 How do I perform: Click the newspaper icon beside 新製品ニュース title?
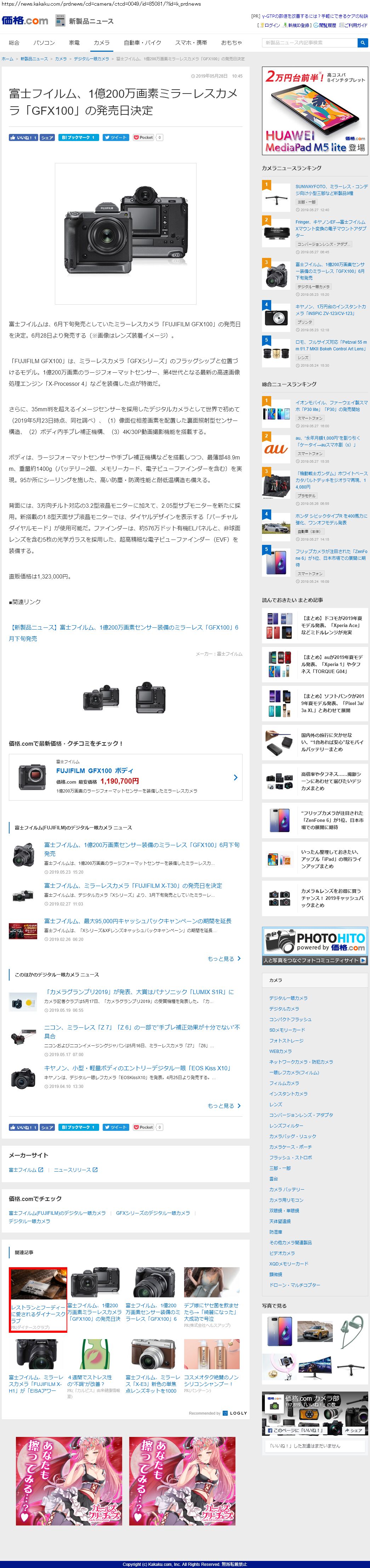coord(60,21)
